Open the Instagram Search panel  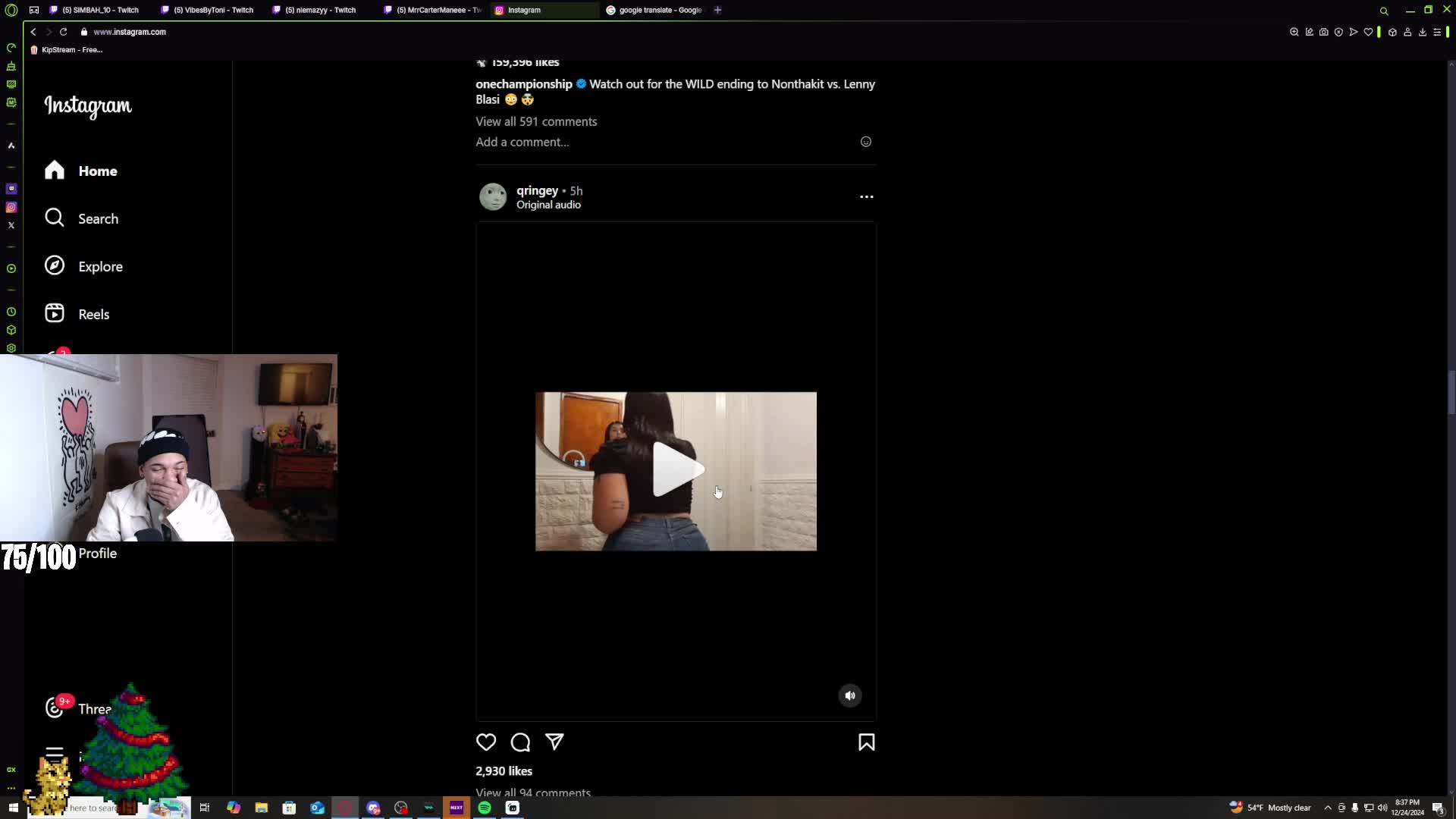point(82,218)
